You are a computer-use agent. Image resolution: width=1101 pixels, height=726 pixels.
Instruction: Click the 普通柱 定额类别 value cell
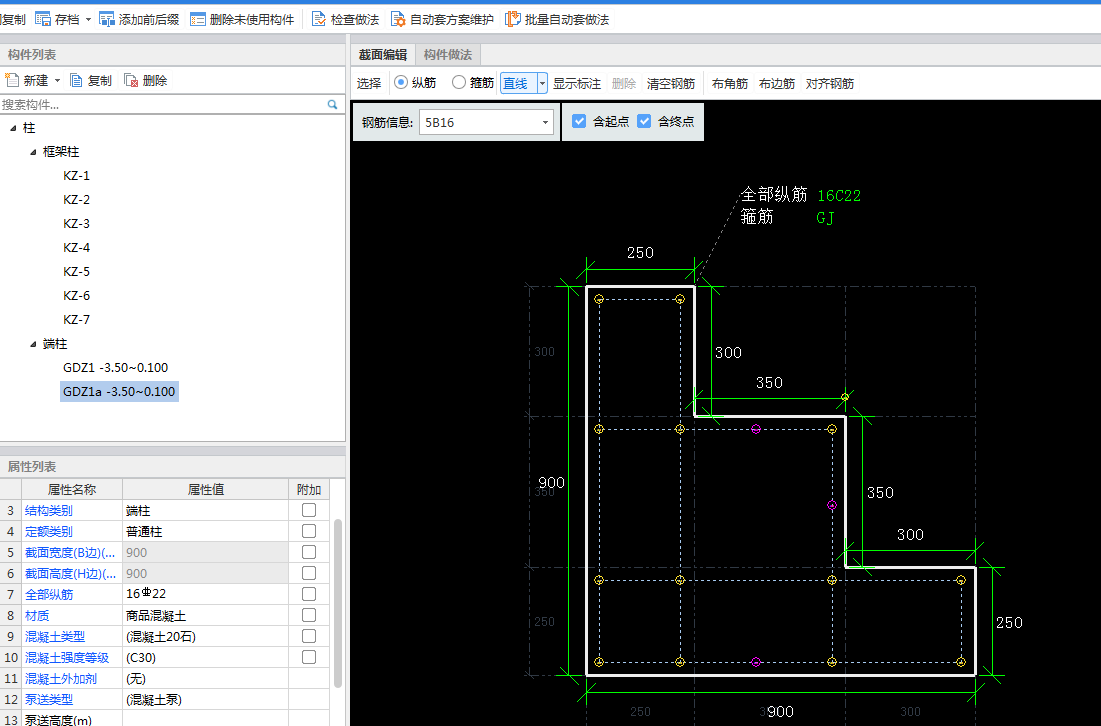coord(205,532)
